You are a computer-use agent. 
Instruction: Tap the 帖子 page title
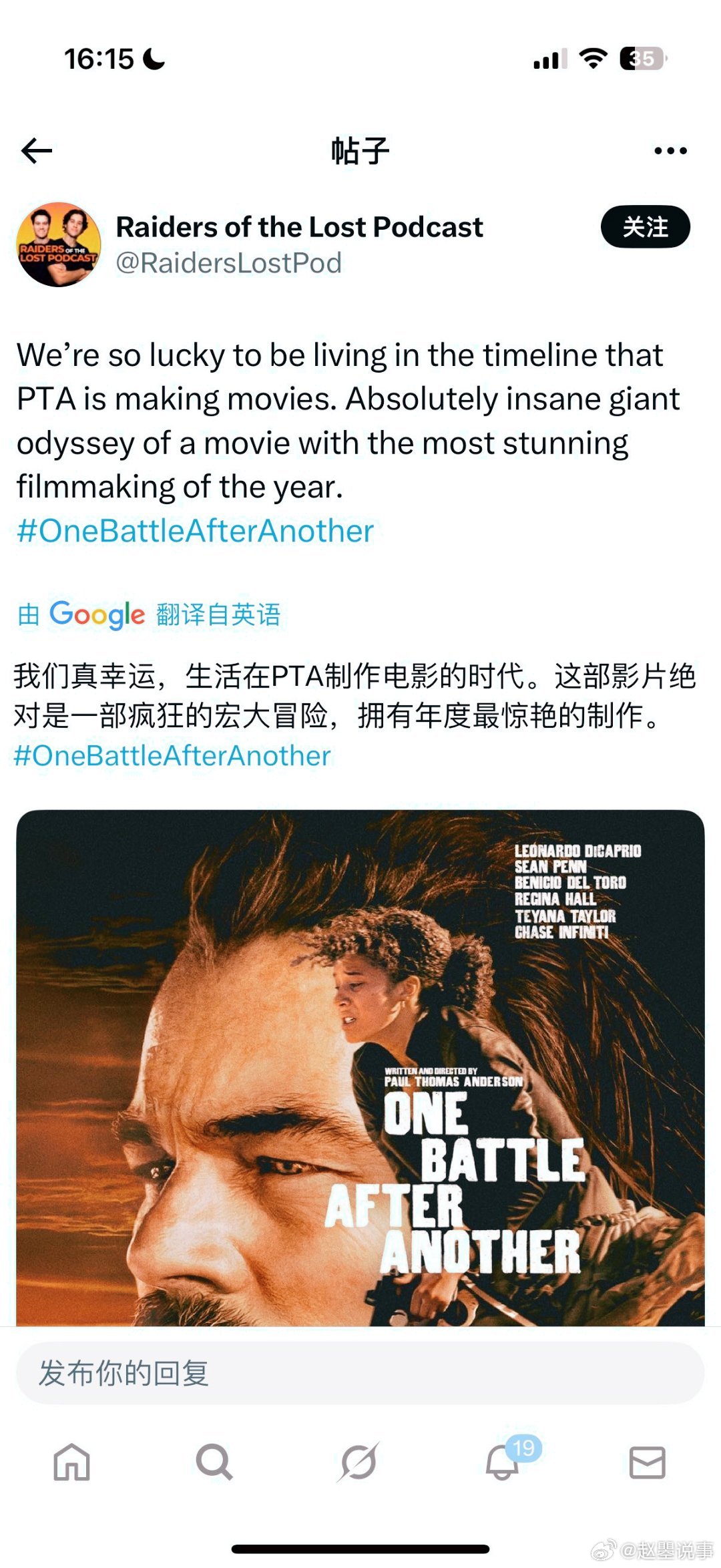tap(360, 151)
